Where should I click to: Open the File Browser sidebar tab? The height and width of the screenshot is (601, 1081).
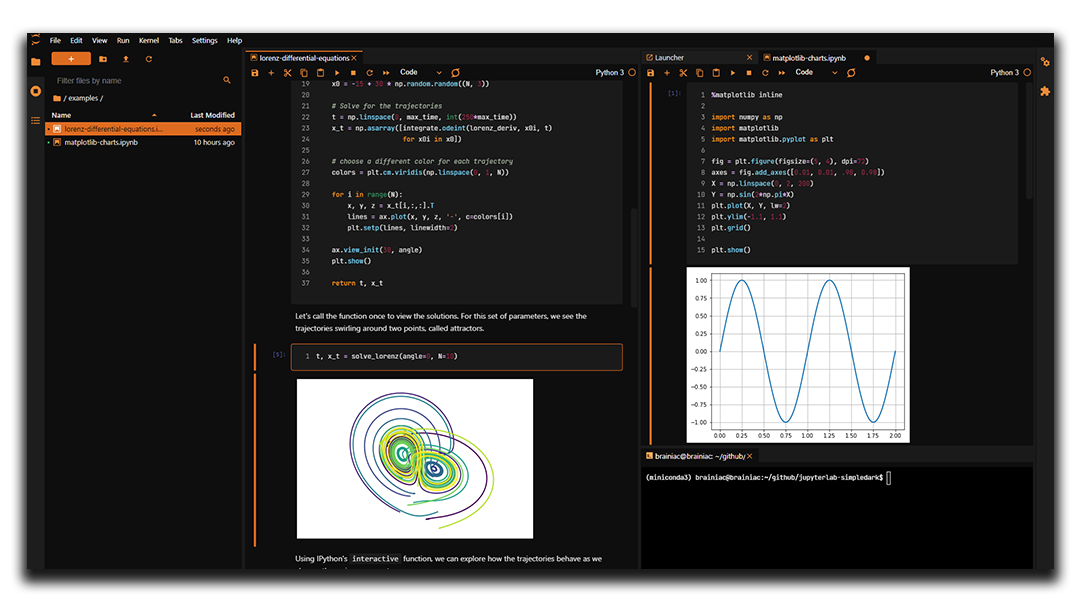point(36,61)
